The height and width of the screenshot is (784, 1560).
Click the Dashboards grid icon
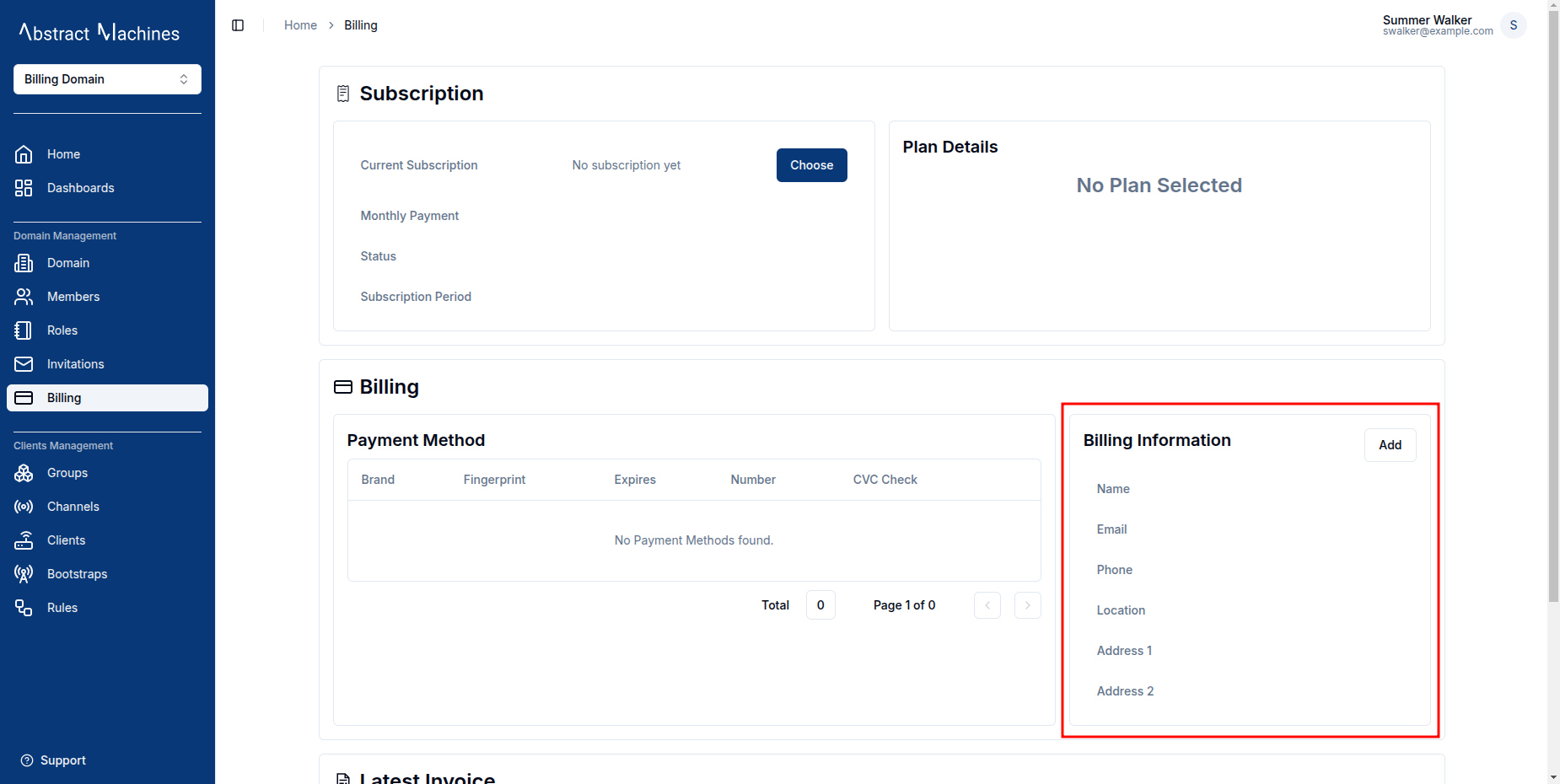click(x=24, y=188)
